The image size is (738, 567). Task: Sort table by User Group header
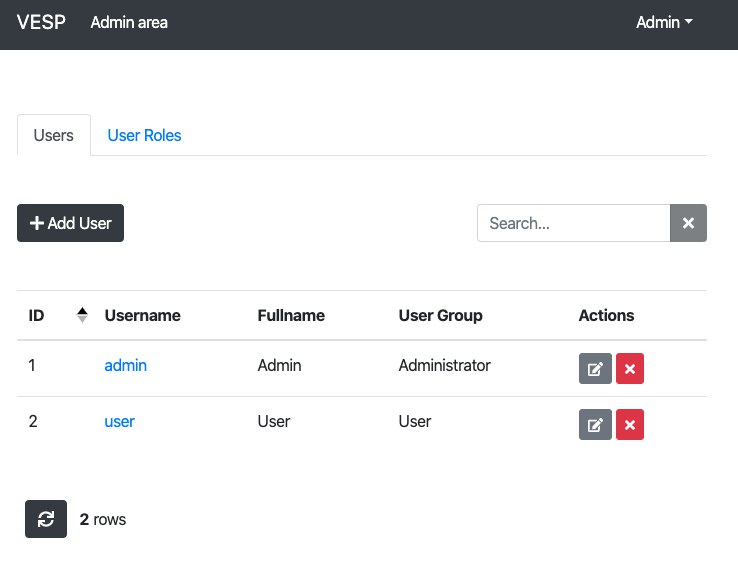(441, 315)
